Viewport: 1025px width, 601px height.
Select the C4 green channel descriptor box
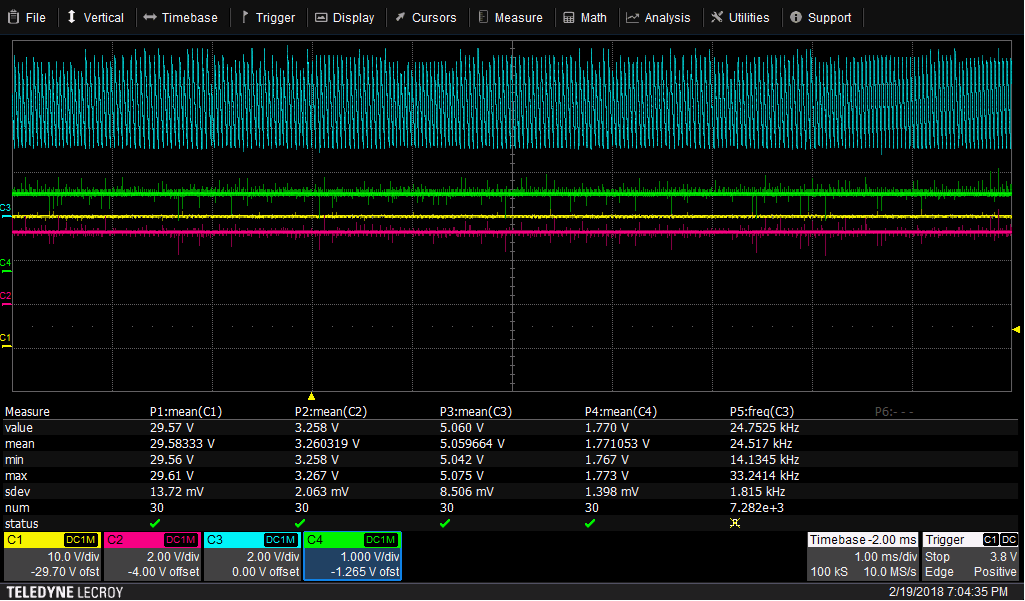(352, 556)
